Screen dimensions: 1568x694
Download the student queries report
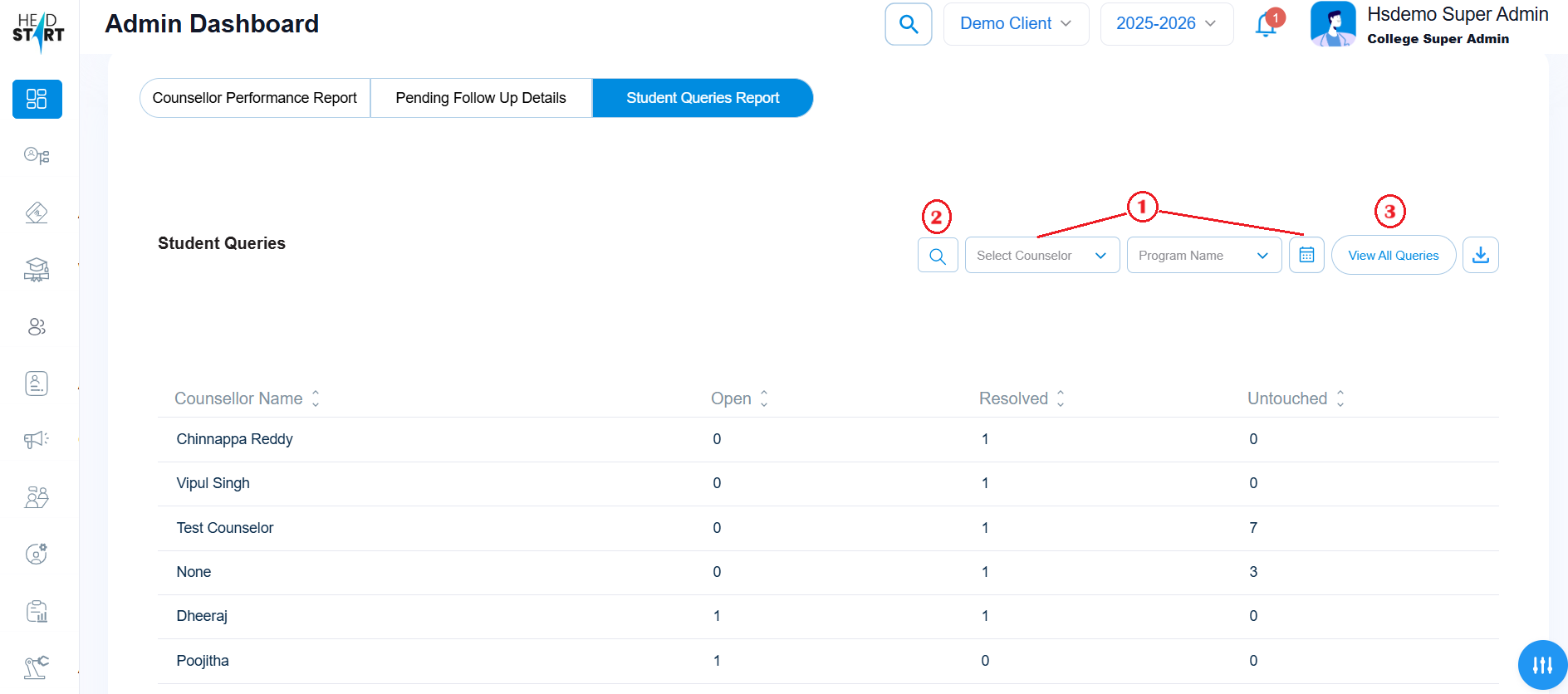1480,255
